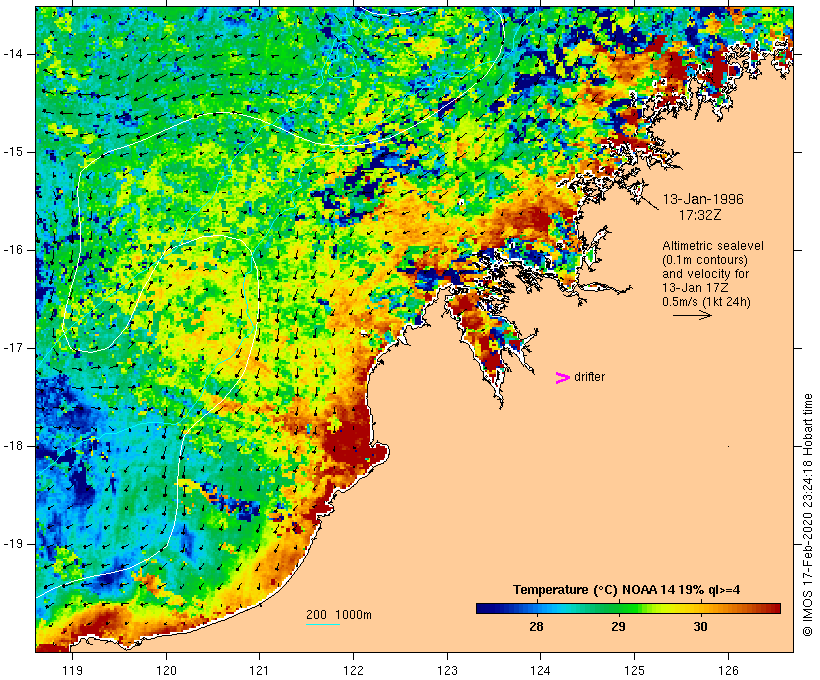820x680 pixels.
Task: Click the latitude axis label '-15'
Action: coord(13,152)
